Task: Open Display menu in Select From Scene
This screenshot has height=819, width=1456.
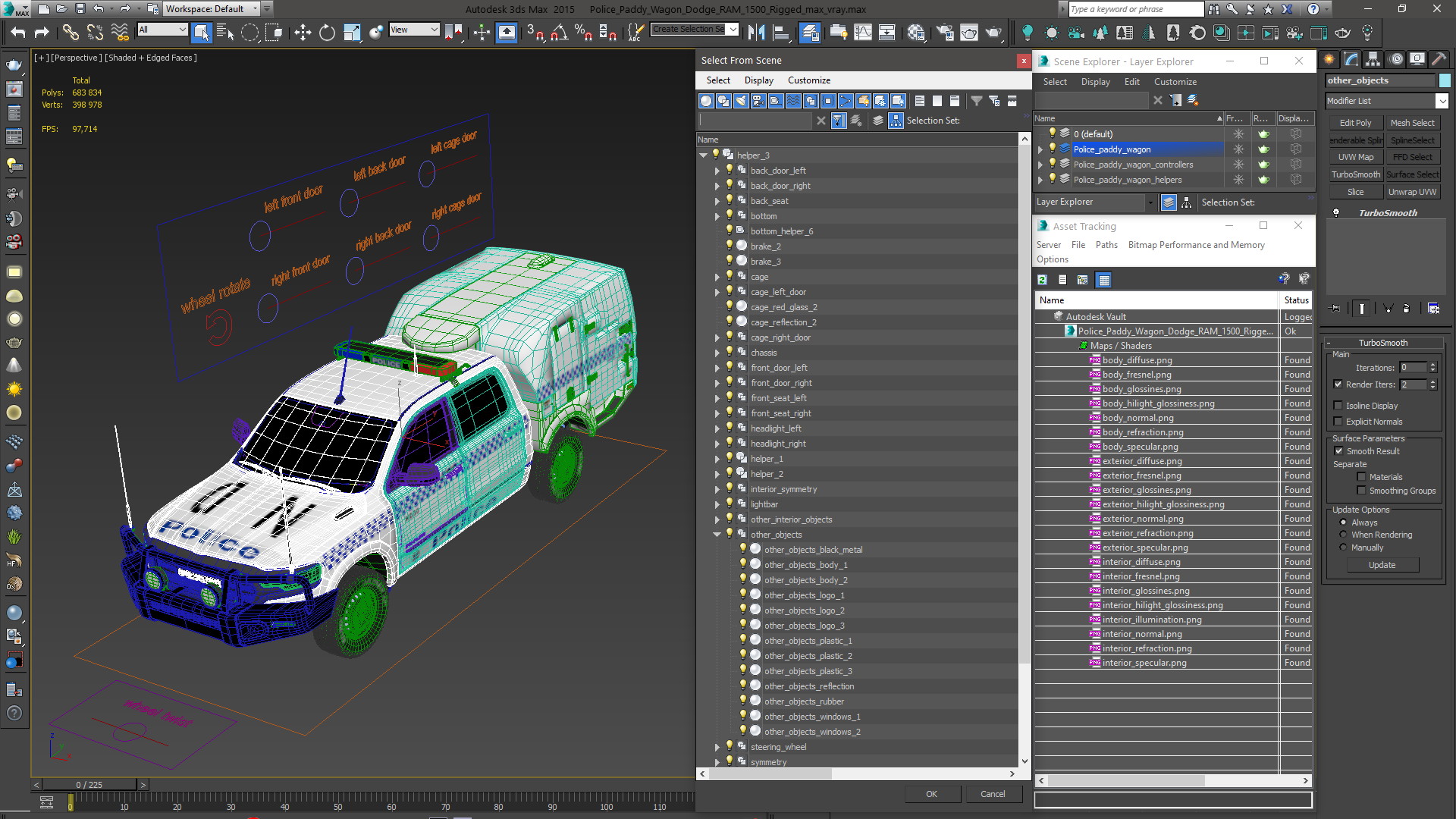Action: (x=758, y=80)
